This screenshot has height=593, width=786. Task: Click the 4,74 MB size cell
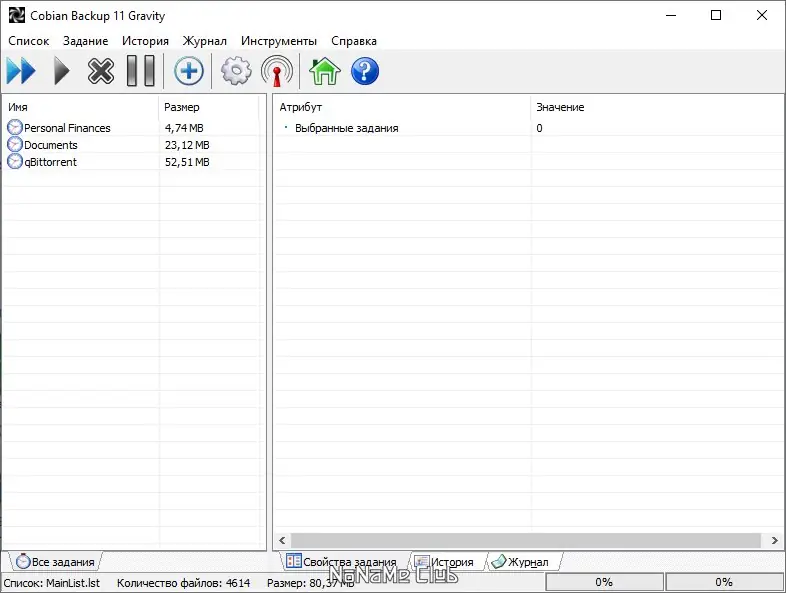(x=184, y=128)
